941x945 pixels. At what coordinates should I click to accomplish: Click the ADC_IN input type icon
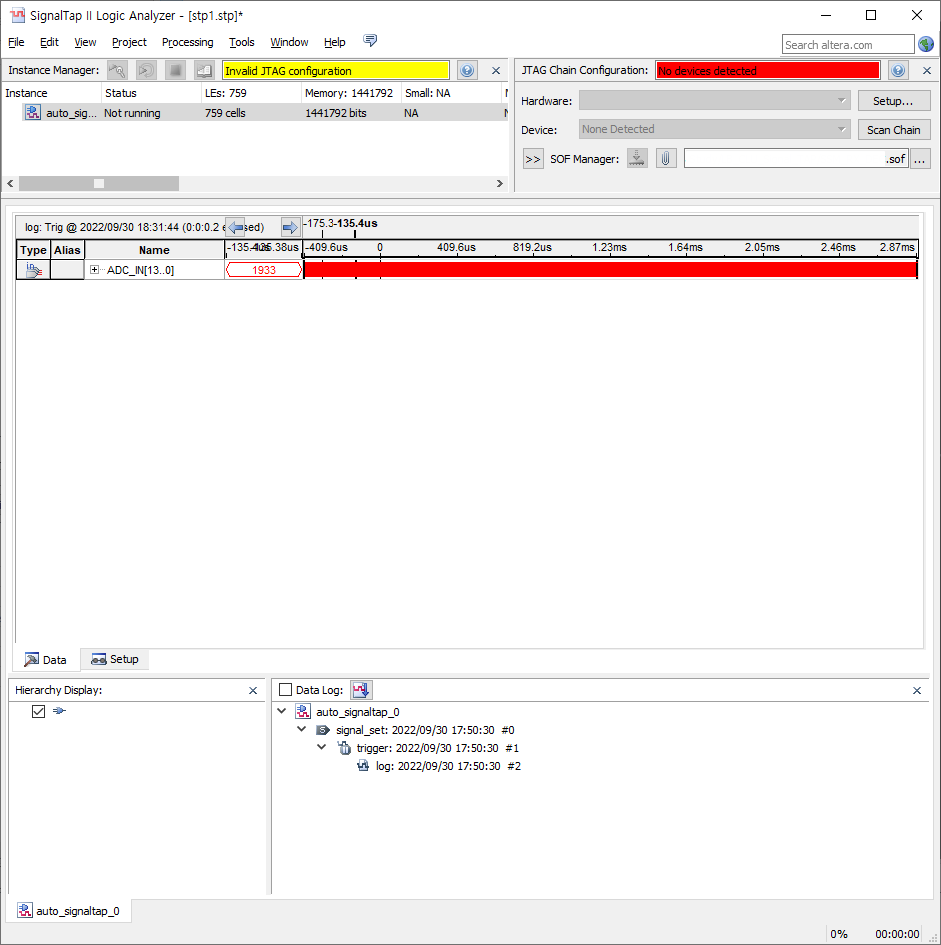[x=34, y=270]
